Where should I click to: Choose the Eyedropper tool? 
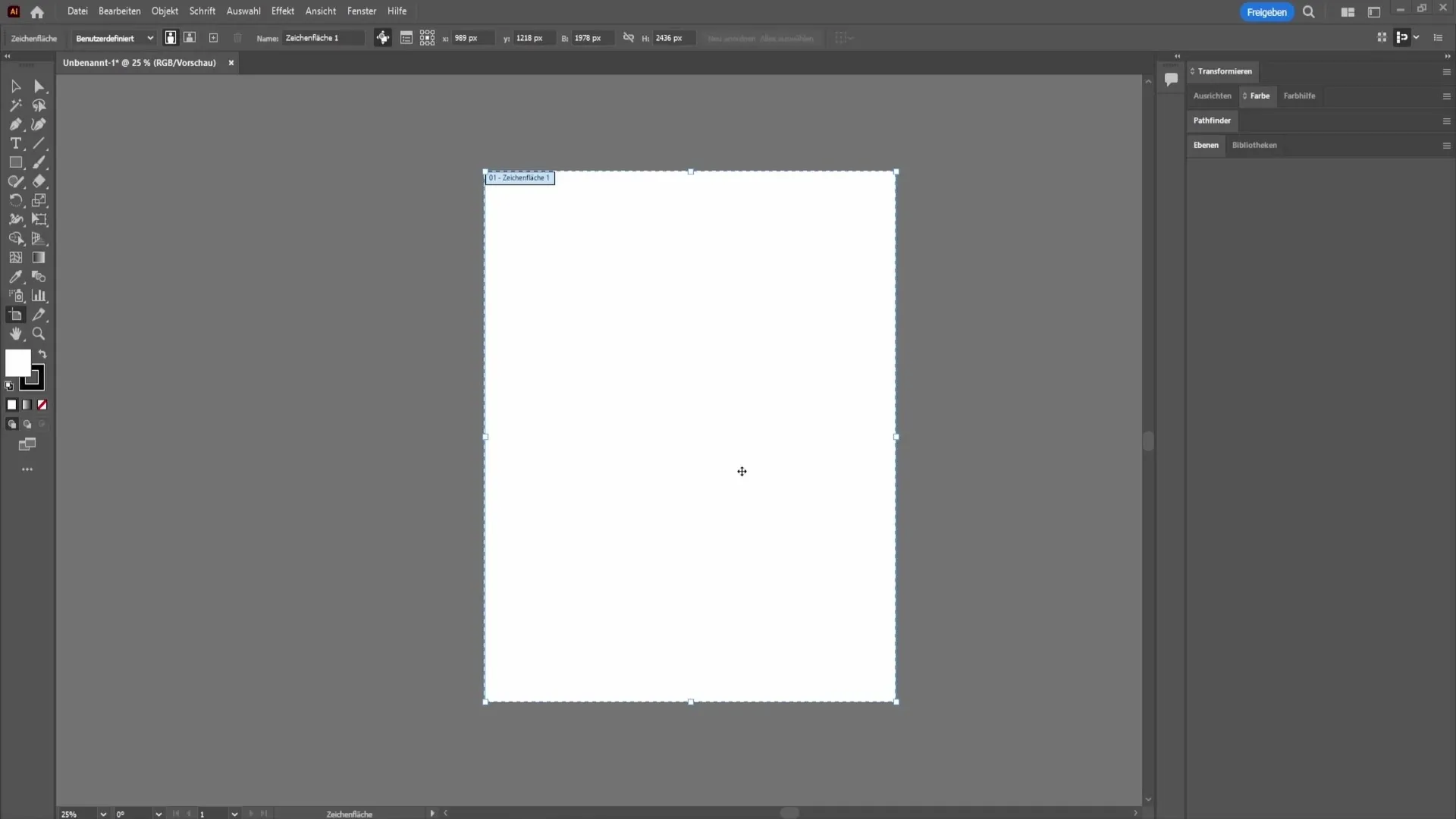15,277
